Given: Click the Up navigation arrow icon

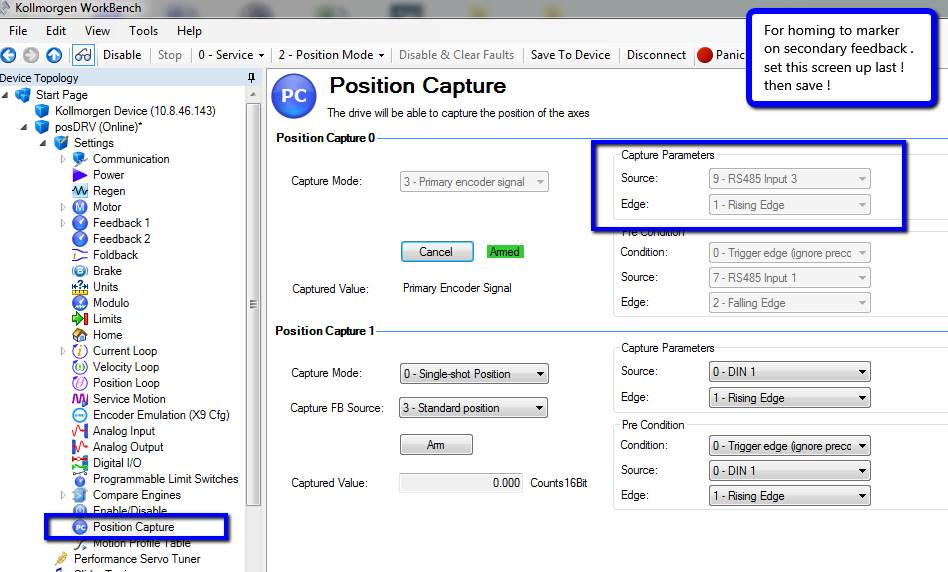Looking at the screenshot, I should click(x=54, y=55).
